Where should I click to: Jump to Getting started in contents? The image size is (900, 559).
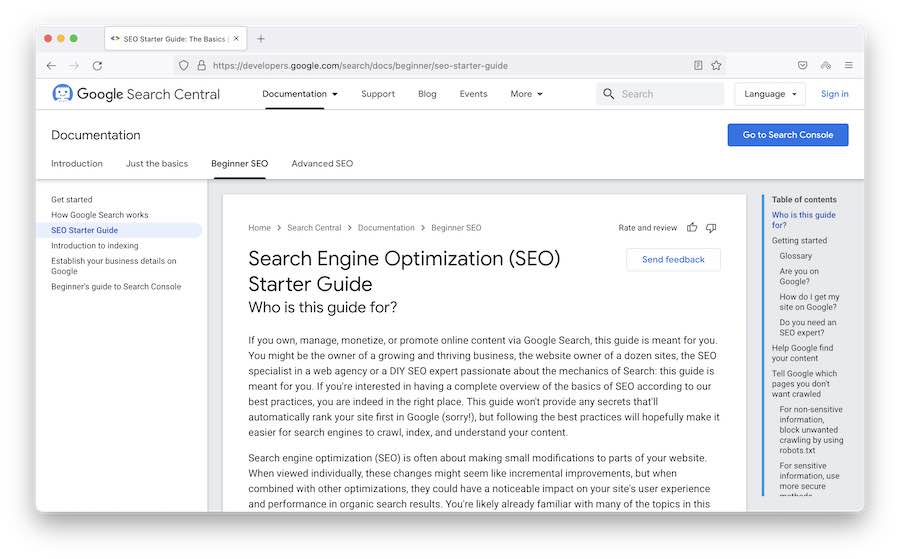pyautogui.click(x=799, y=240)
